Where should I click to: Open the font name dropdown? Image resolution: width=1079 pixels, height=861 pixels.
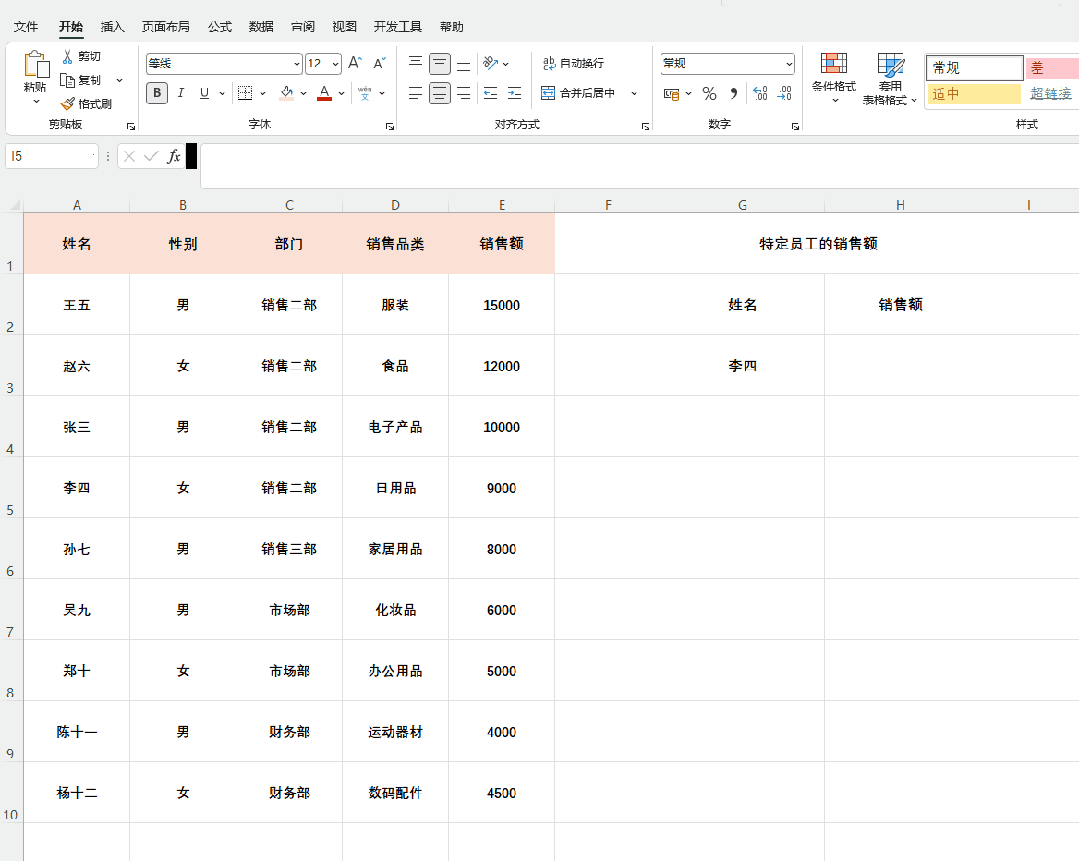click(297, 64)
